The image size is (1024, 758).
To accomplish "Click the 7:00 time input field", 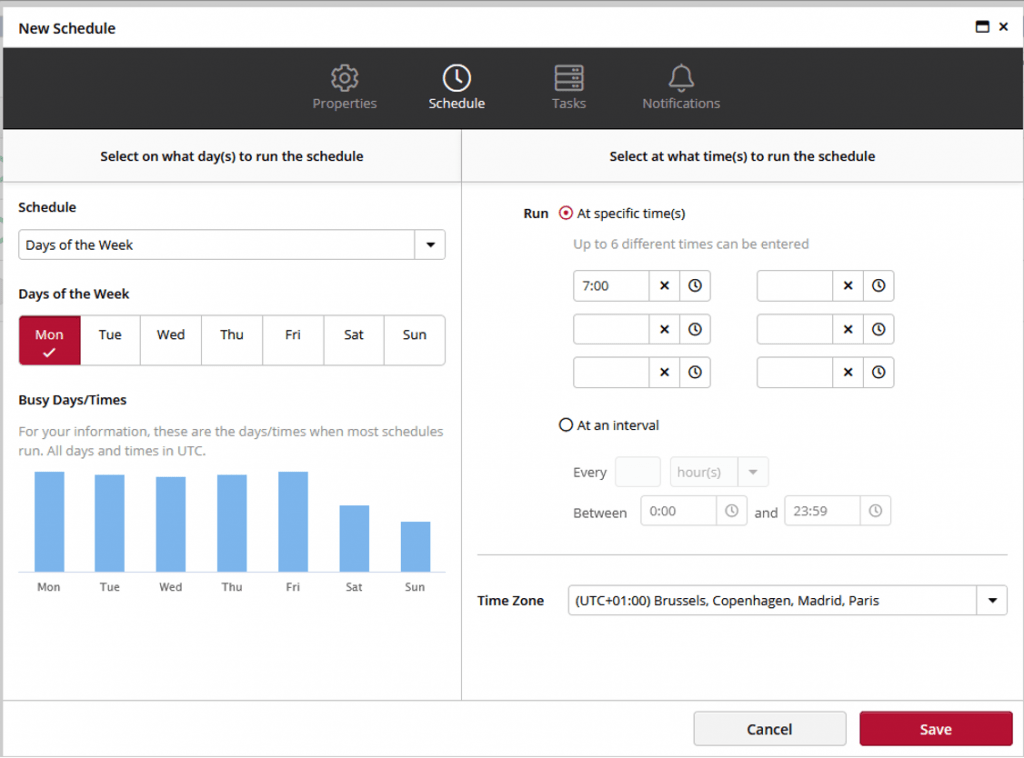I will (x=611, y=286).
